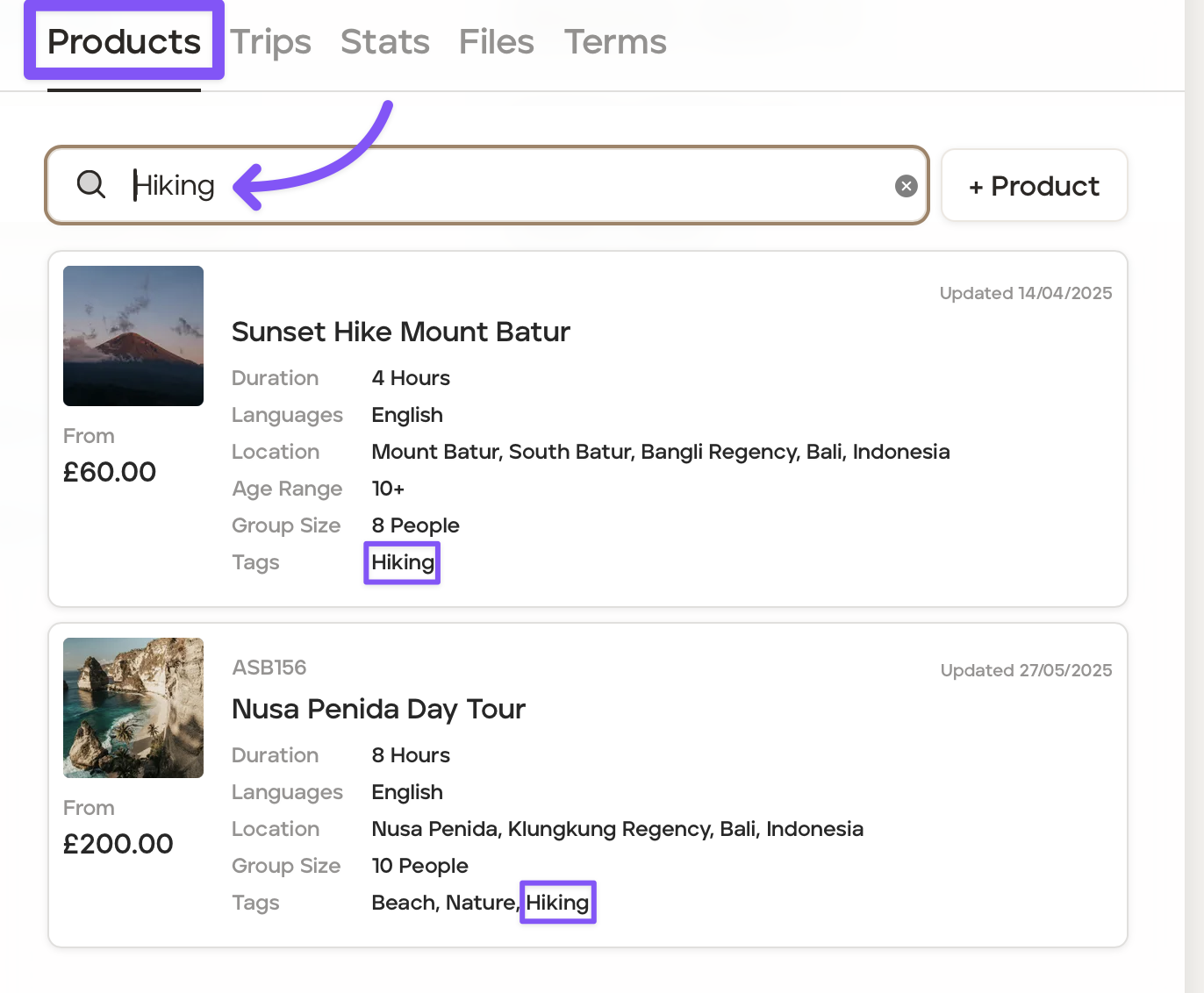Switch to the Trips tab
1204x993 pixels.
pos(270,42)
